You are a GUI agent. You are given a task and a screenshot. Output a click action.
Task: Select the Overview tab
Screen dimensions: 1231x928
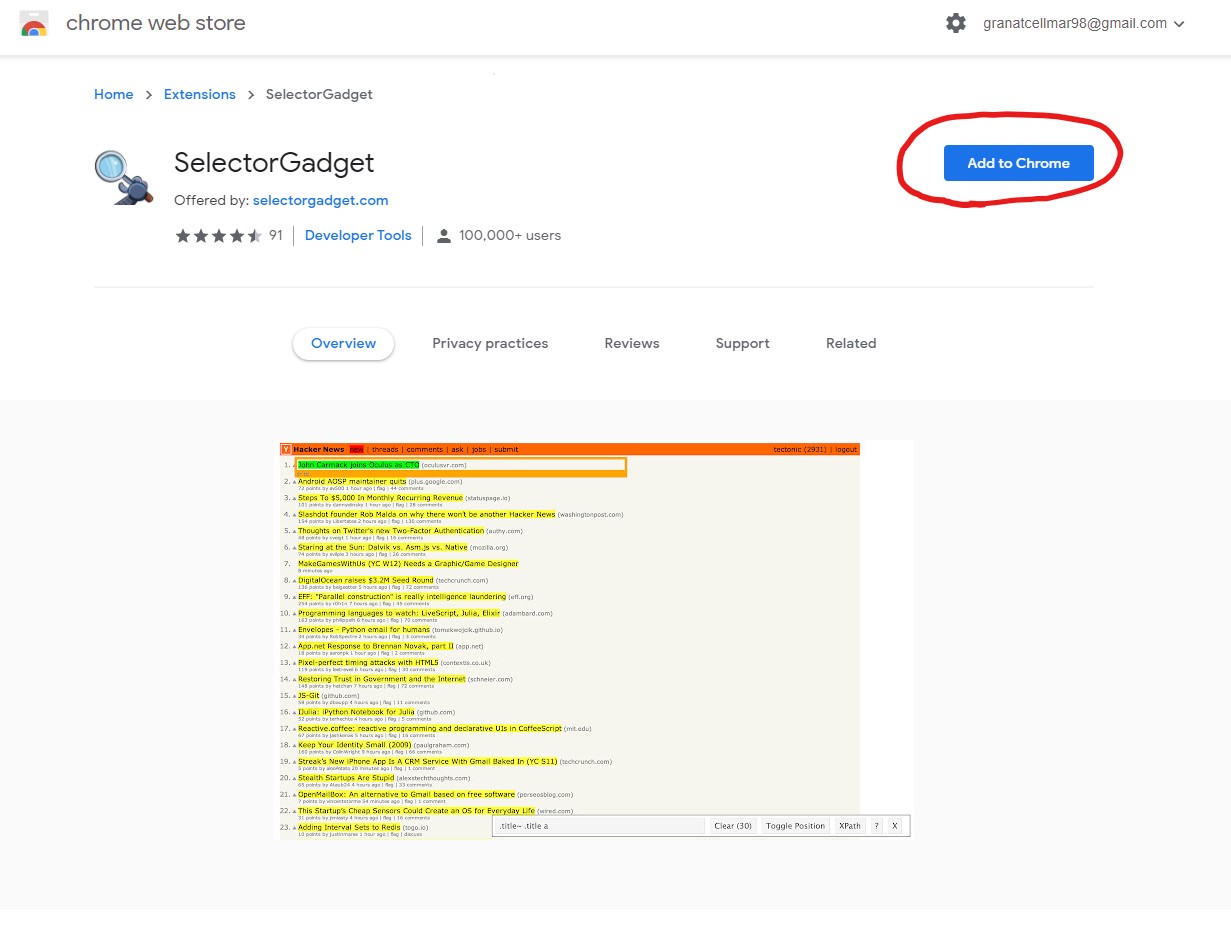pos(344,343)
